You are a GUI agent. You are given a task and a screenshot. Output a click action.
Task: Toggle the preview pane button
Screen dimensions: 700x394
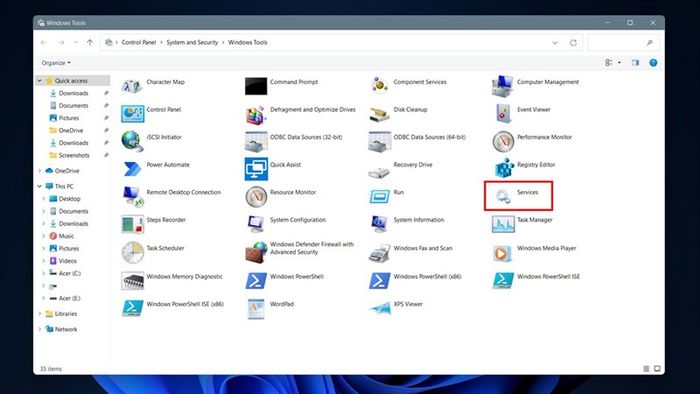click(x=635, y=63)
